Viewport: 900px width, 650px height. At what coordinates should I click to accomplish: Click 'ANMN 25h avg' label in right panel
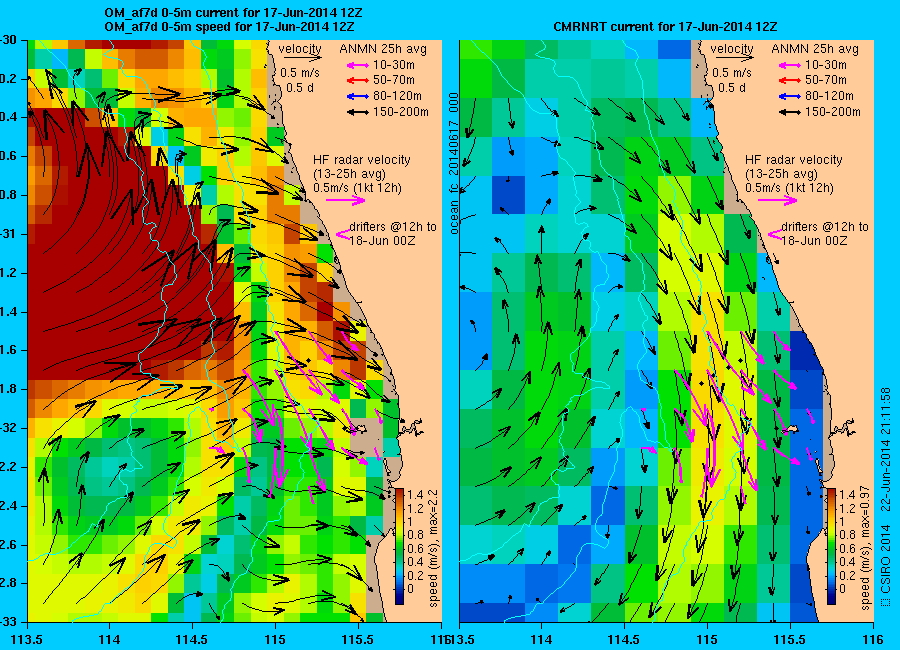tap(815, 49)
